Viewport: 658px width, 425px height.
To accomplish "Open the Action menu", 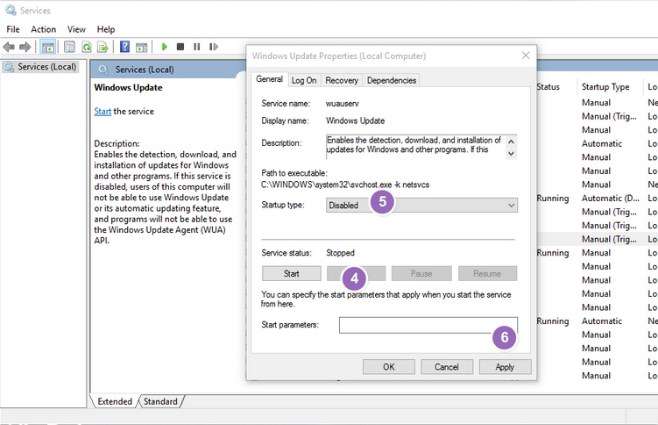I will (x=43, y=29).
